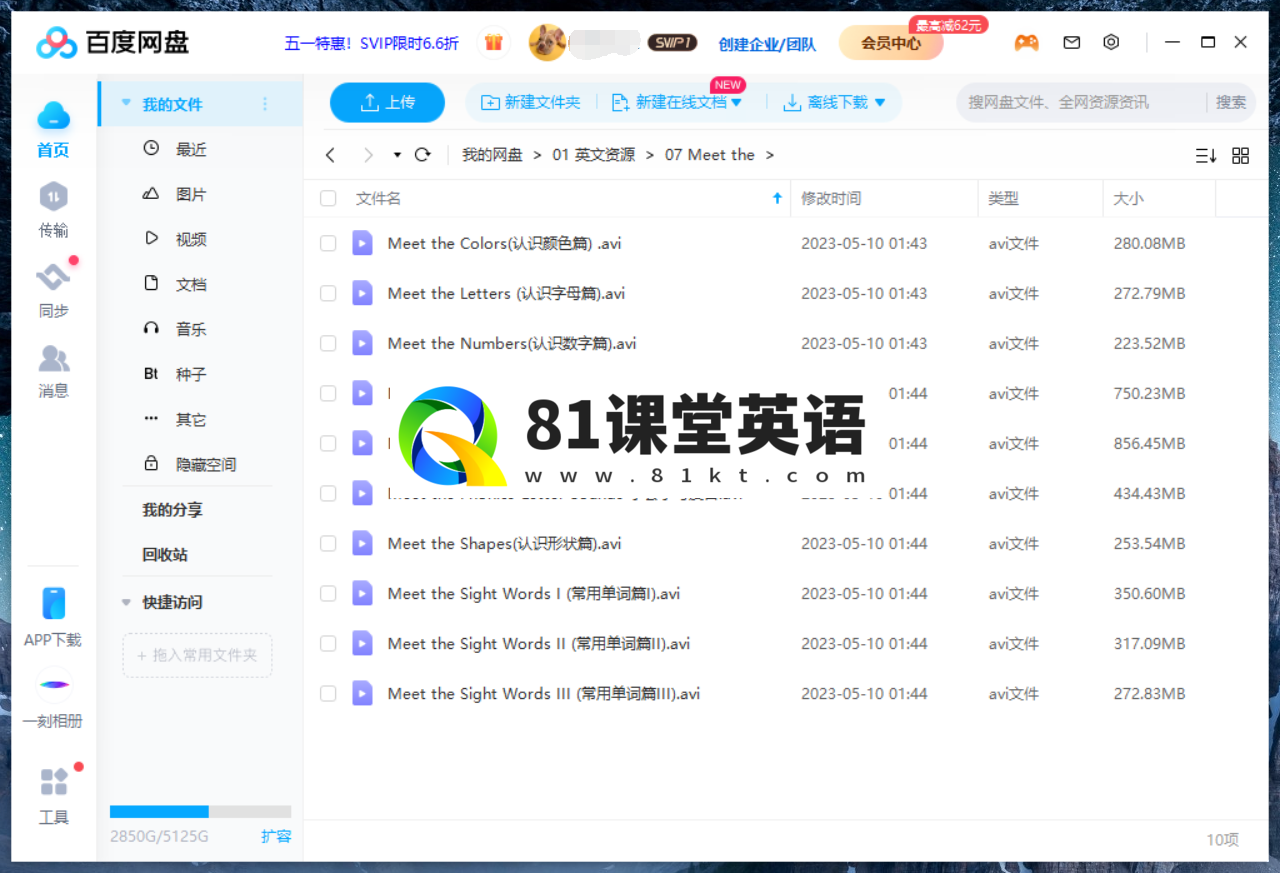Viewport: 1280px width, 873px height.
Task: Toggle the select-all checkbox in header
Action: click(328, 198)
